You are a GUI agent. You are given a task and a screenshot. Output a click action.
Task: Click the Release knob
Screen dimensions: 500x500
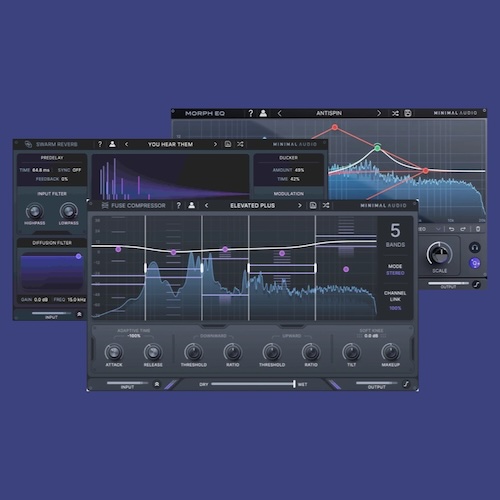(x=153, y=352)
